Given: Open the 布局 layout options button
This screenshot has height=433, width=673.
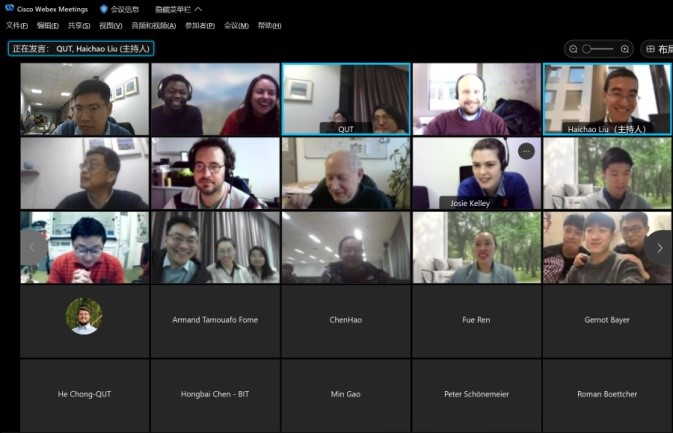Looking at the screenshot, I should click(658, 48).
